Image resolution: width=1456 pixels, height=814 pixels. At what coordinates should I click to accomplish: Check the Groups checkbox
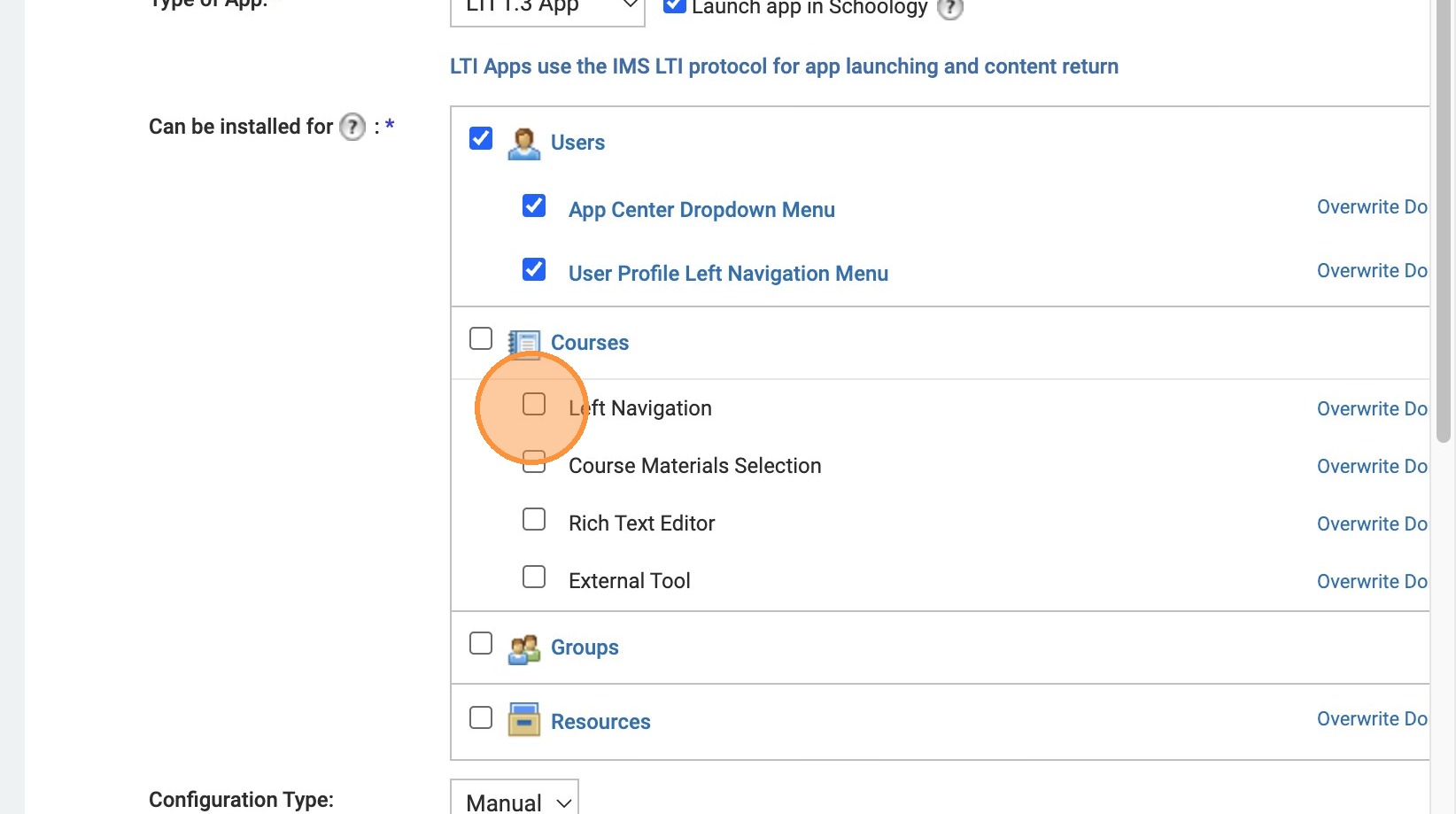[x=481, y=643]
